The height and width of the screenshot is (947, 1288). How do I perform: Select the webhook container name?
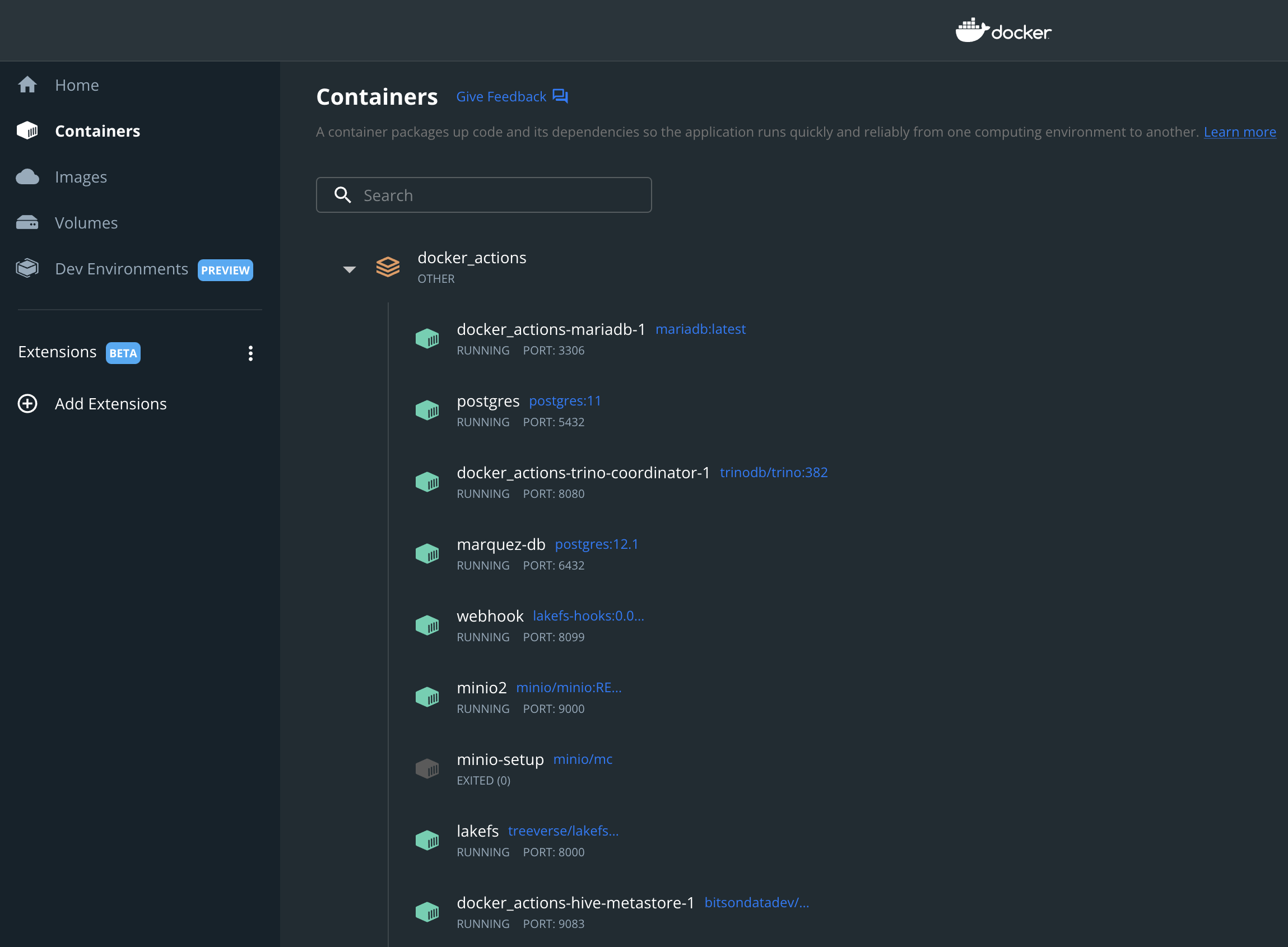tap(490, 616)
